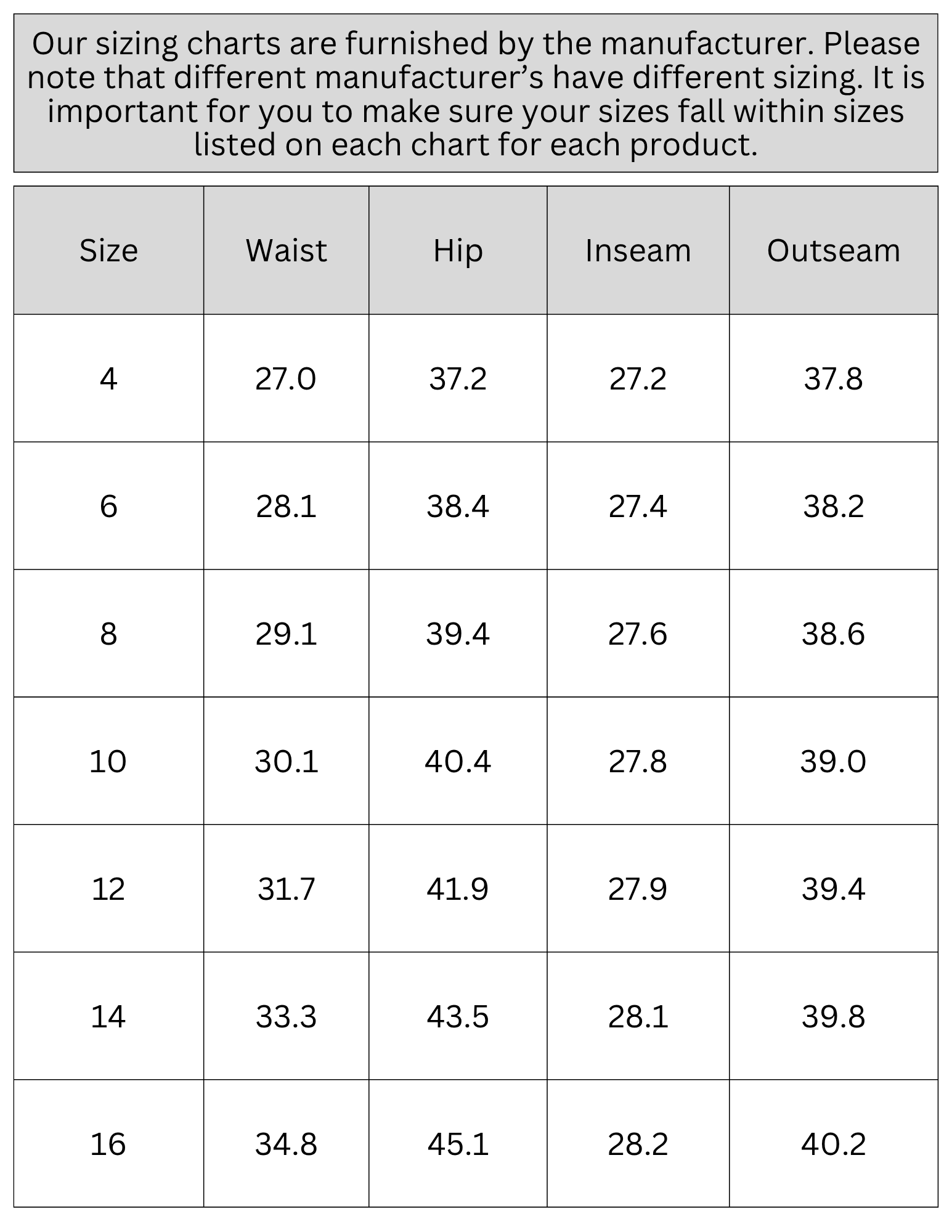Screen dimensions: 952x1232
Task: Select size 4 row label
Action: 108,378
